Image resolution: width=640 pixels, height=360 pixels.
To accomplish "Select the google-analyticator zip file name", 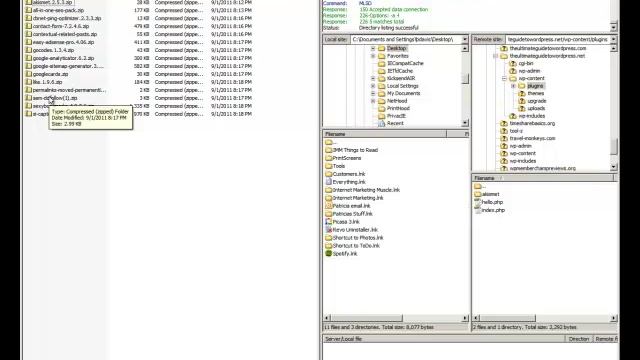I will click(63, 58).
